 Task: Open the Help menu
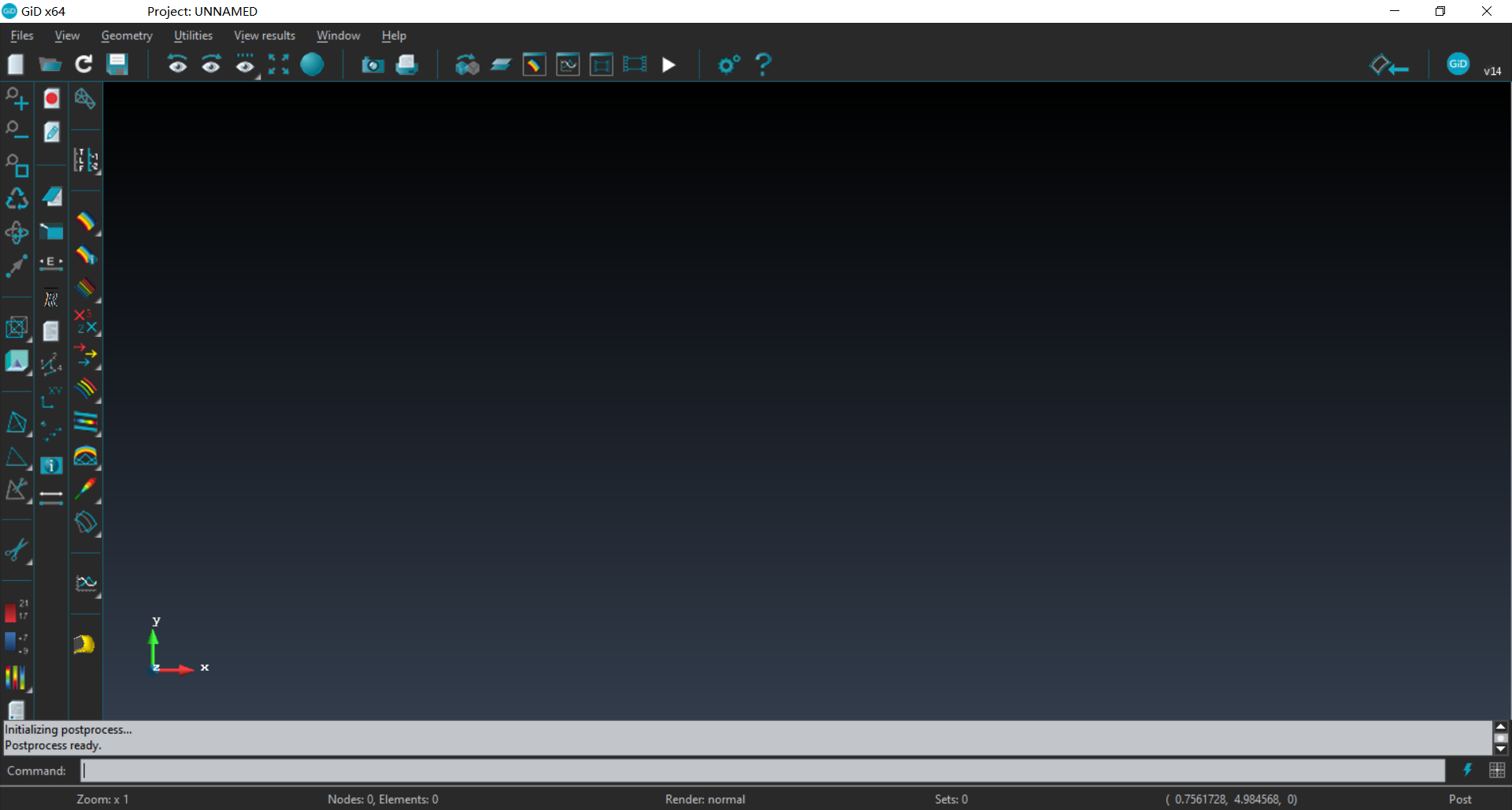(x=394, y=35)
